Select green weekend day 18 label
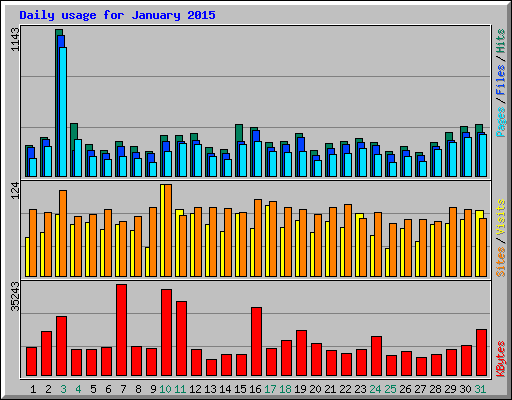The height and width of the screenshot is (400, 512). (285, 389)
